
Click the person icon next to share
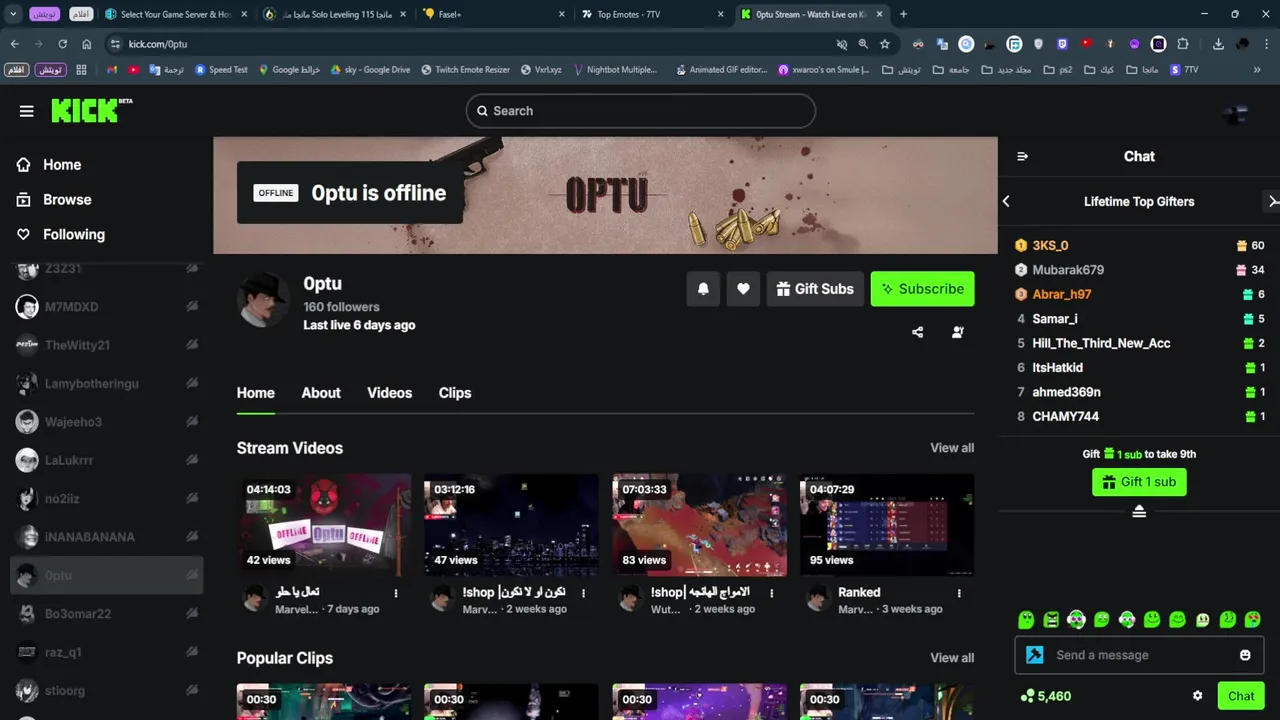click(x=958, y=332)
